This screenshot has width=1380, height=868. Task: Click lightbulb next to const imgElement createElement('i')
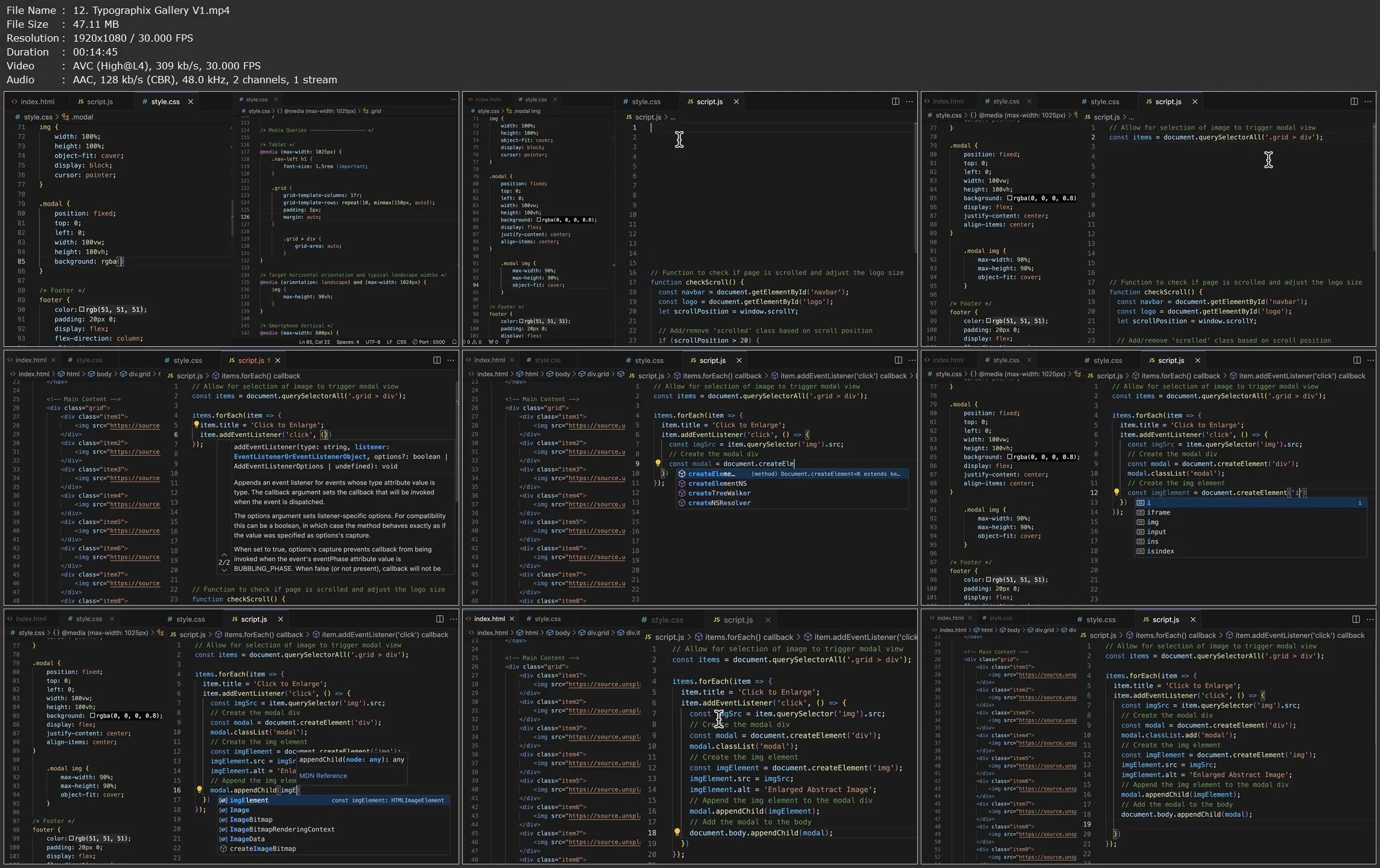click(1116, 493)
